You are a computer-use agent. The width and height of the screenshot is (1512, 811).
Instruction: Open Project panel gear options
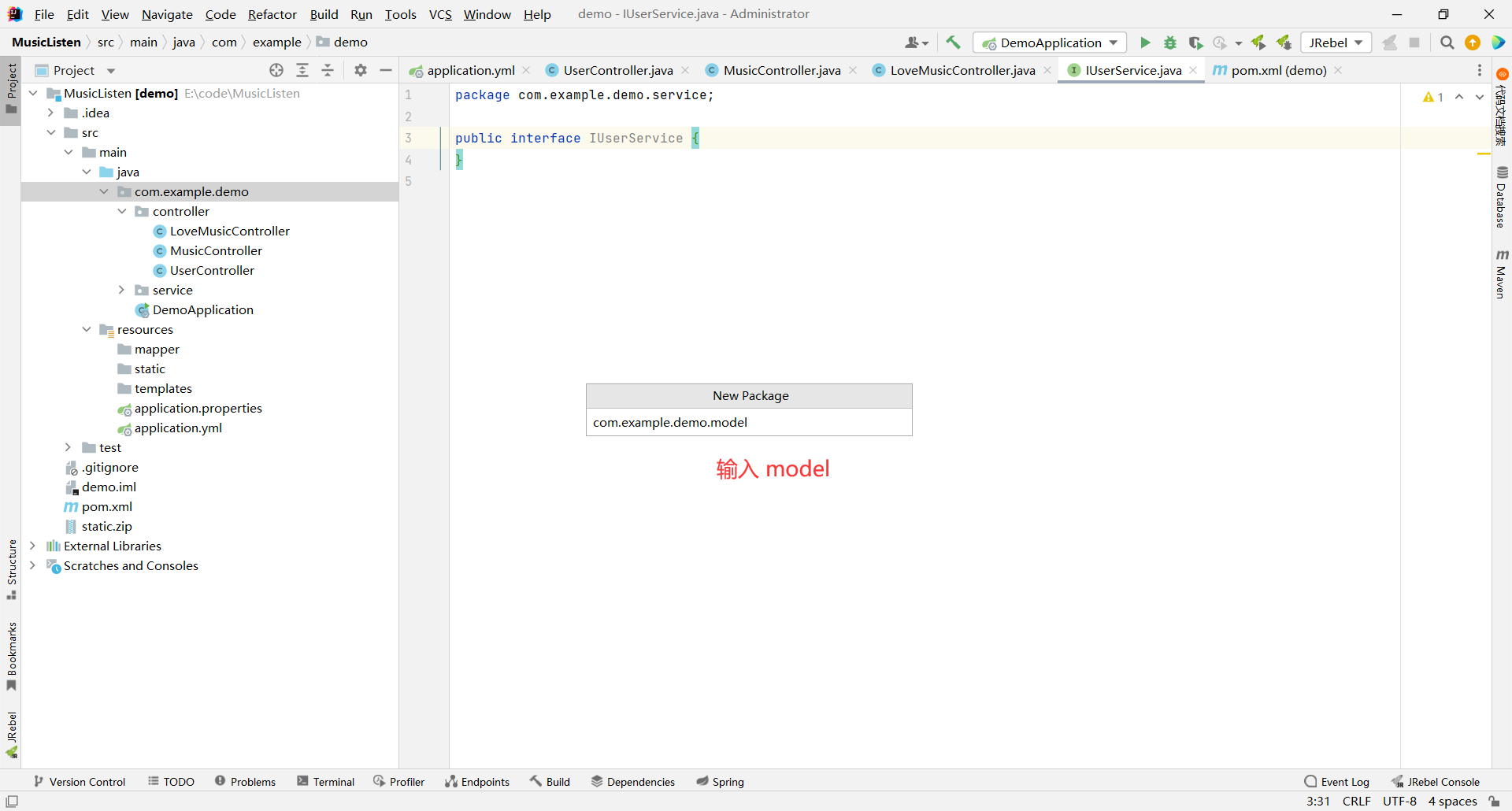pos(361,70)
